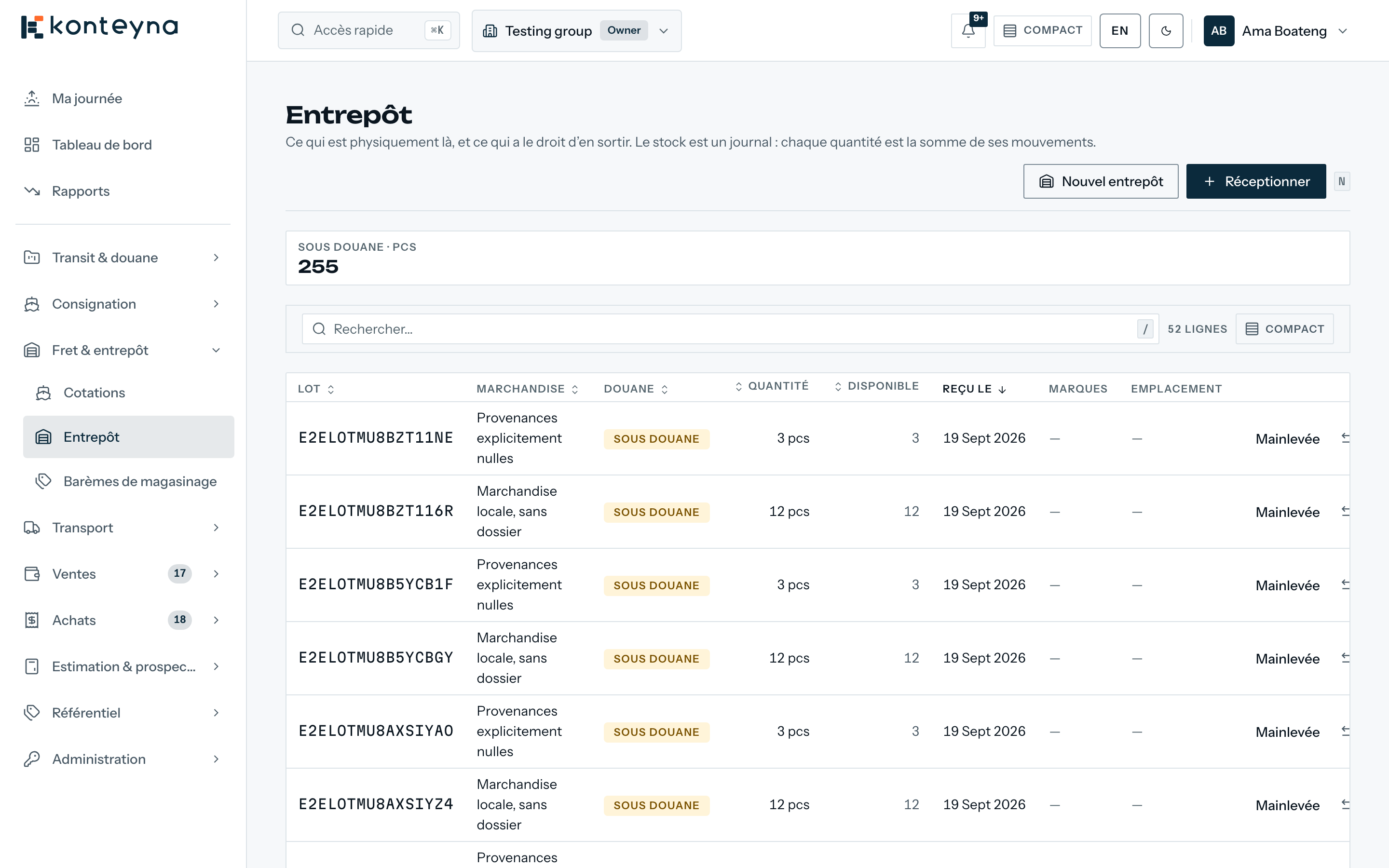1389x868 pixels.
Task: Open Barèmes de magasinage
Action: pyautogui.click(x=129, y=481)
